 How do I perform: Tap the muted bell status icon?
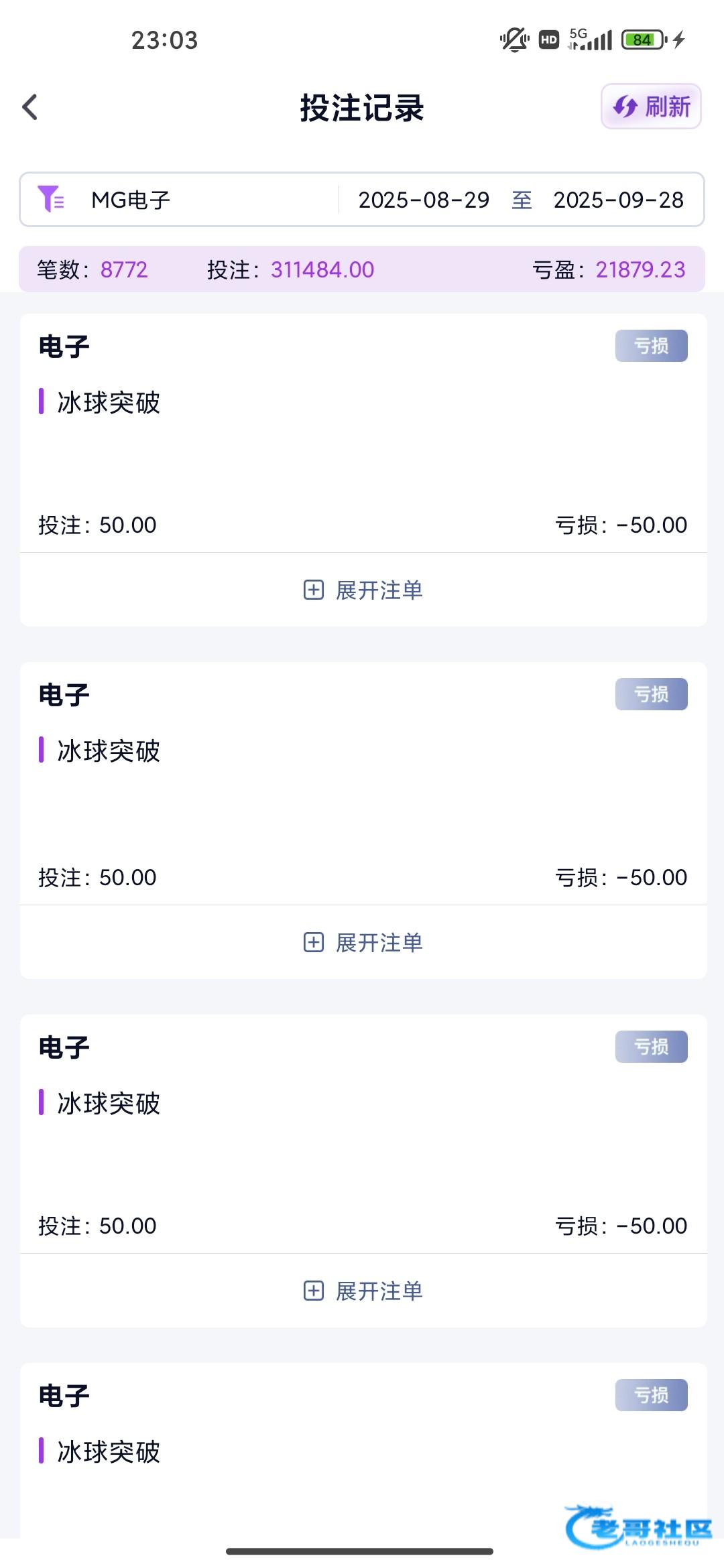(514, 40)
